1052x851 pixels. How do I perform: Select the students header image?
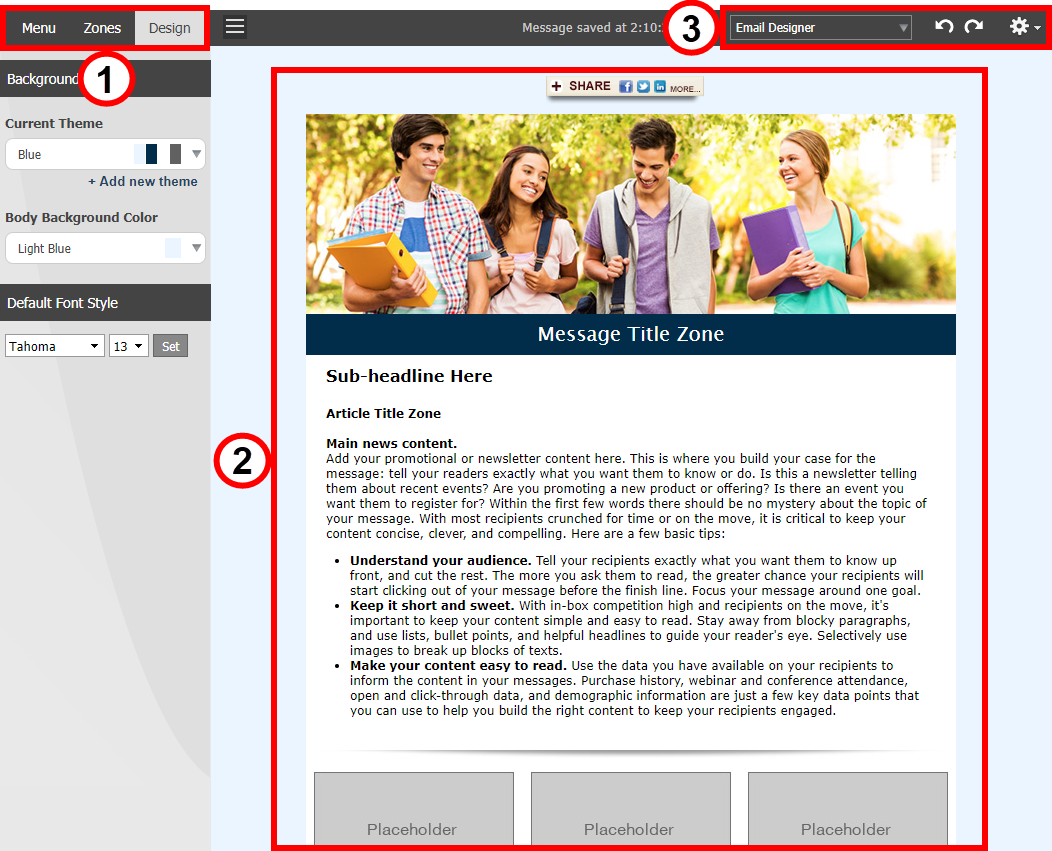631,213
